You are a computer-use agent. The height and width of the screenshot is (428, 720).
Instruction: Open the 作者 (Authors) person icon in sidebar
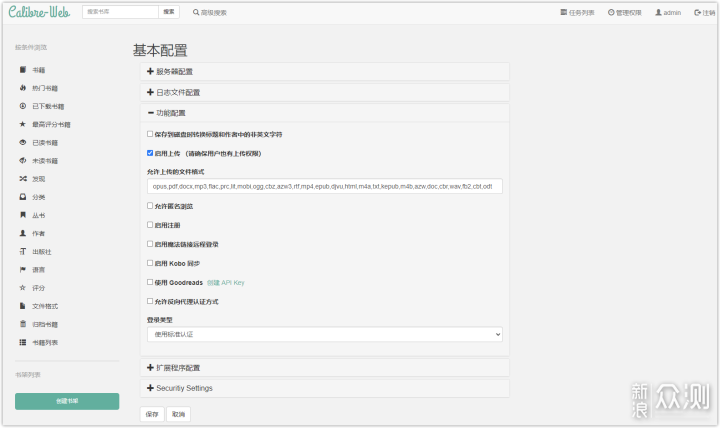tap(23, 233)
